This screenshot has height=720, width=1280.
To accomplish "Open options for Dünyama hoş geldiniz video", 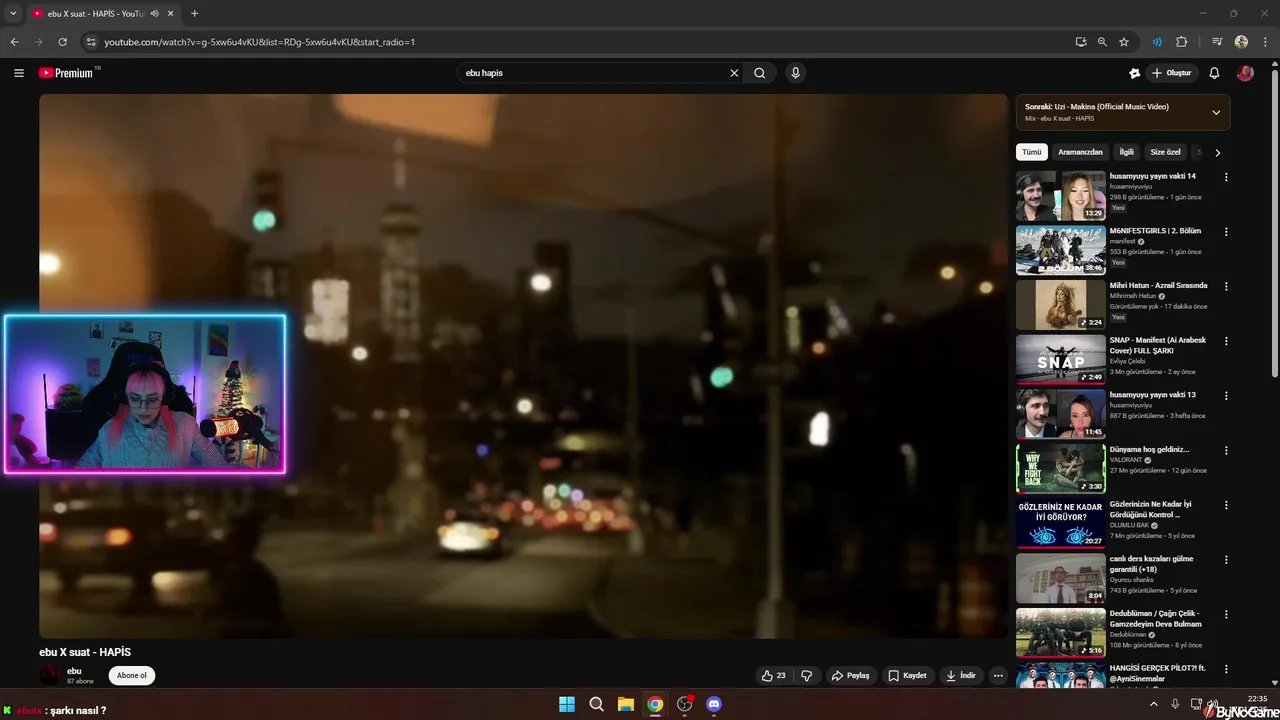I will click(x=1226, y=450).
